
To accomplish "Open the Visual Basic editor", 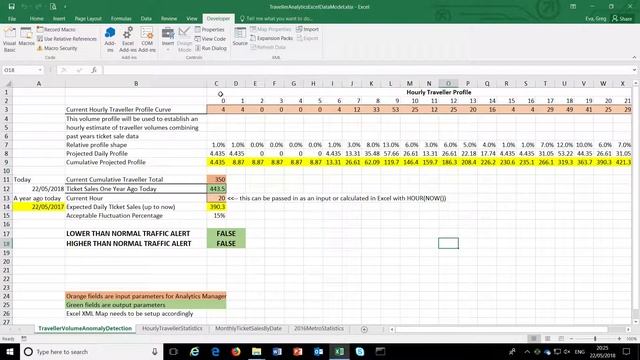I will click(9, 40).
